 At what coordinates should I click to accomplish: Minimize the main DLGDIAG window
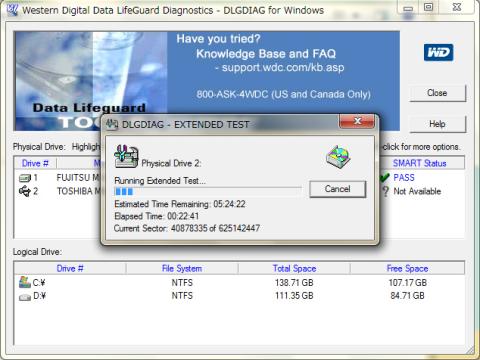tap(408, 7)
